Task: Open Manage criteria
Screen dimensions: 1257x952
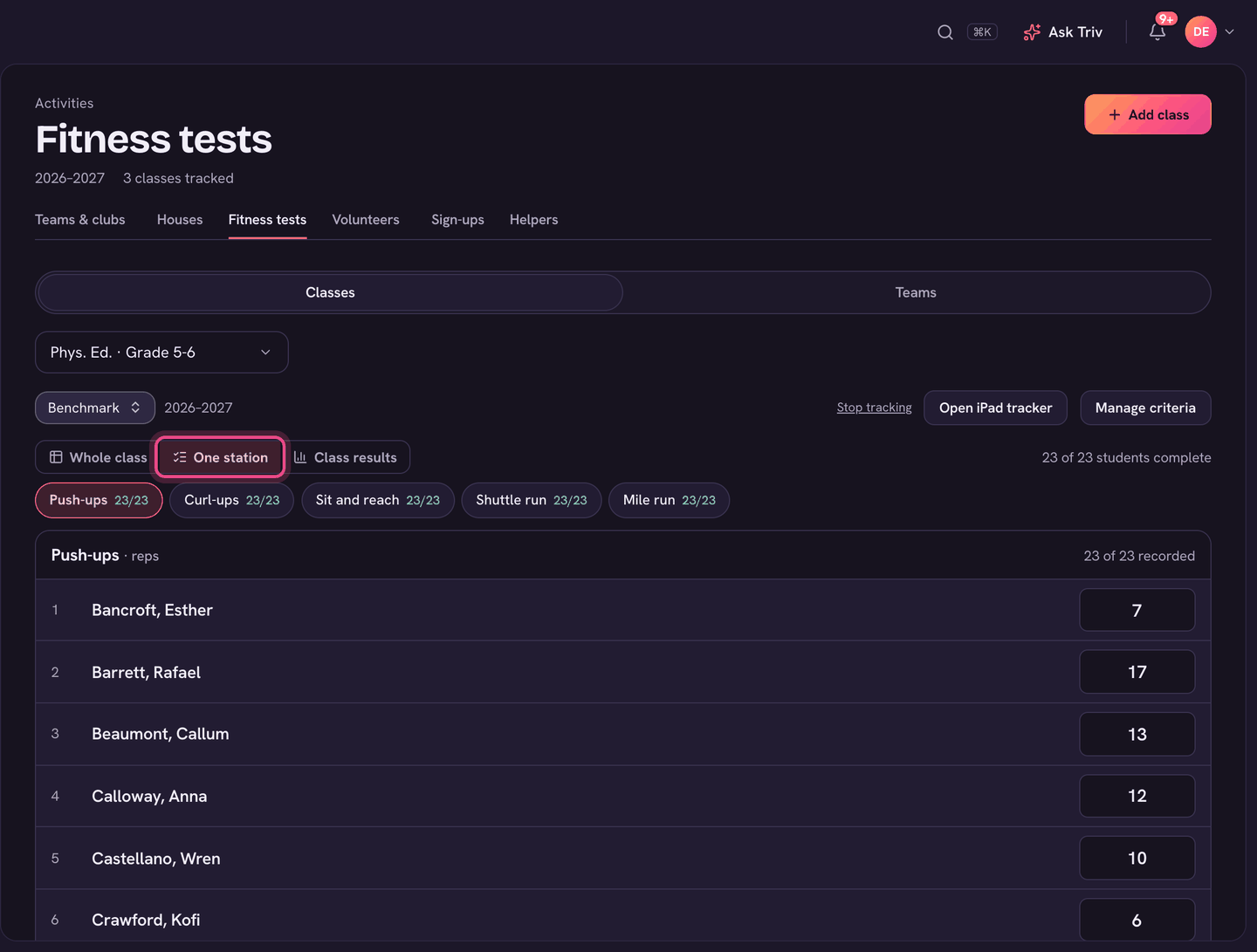Action: point(1145,408)
